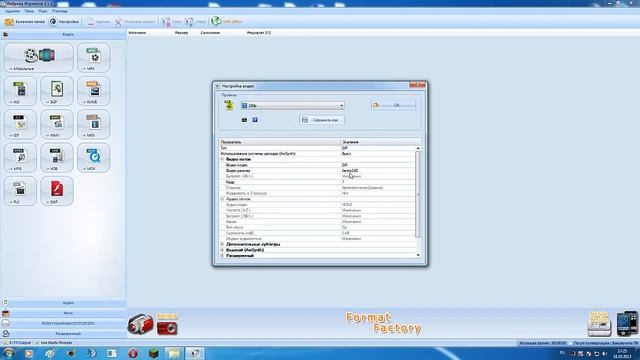Open the Тема menu
Screen dimensions: 640x360
(x=29, y=11)
